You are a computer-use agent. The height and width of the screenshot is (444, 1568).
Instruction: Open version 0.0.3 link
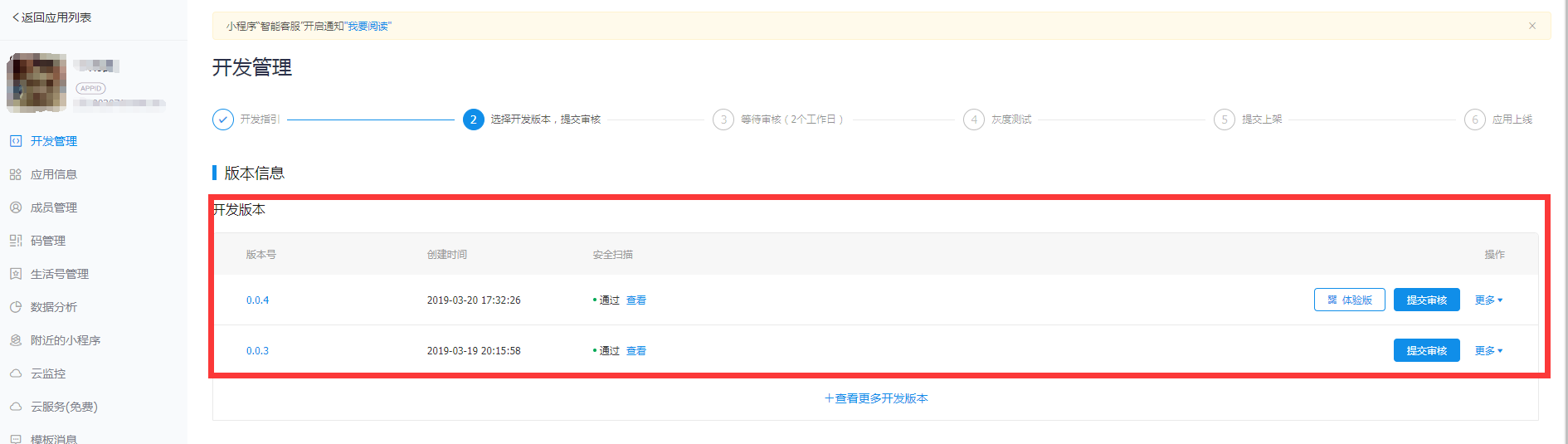(x=257, y=351)
